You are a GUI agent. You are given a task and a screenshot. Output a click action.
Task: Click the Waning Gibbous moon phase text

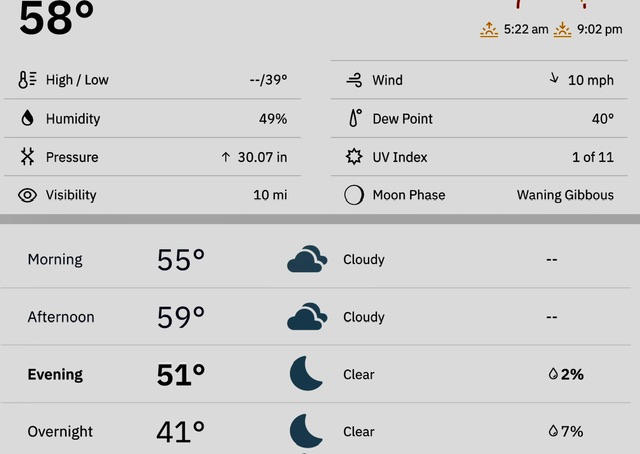coord(565,195)
